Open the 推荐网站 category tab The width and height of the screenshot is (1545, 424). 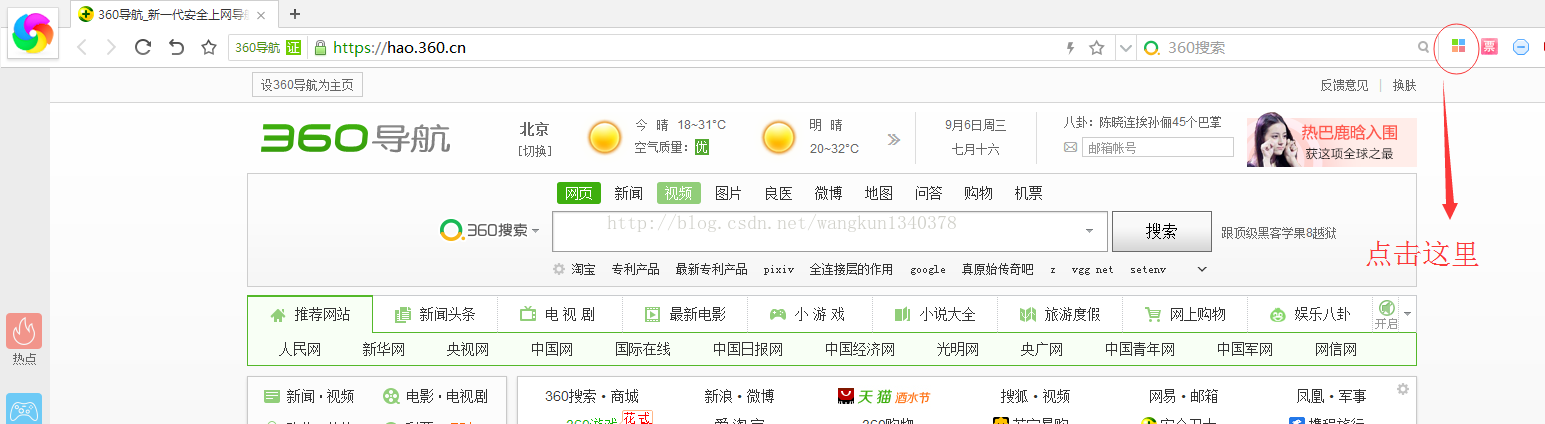(310, 314)
